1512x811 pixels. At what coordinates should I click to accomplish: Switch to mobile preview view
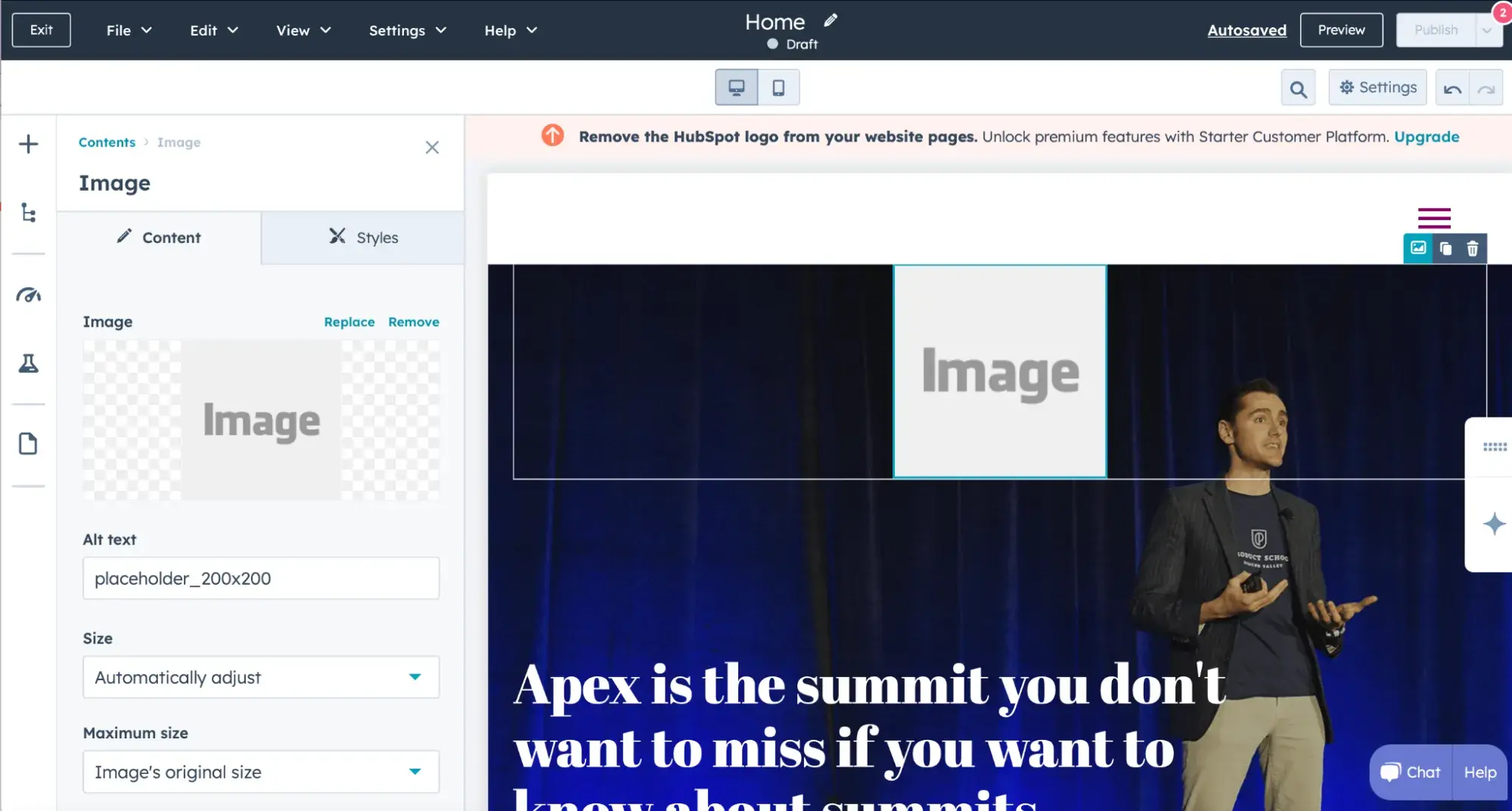point(778,88)
